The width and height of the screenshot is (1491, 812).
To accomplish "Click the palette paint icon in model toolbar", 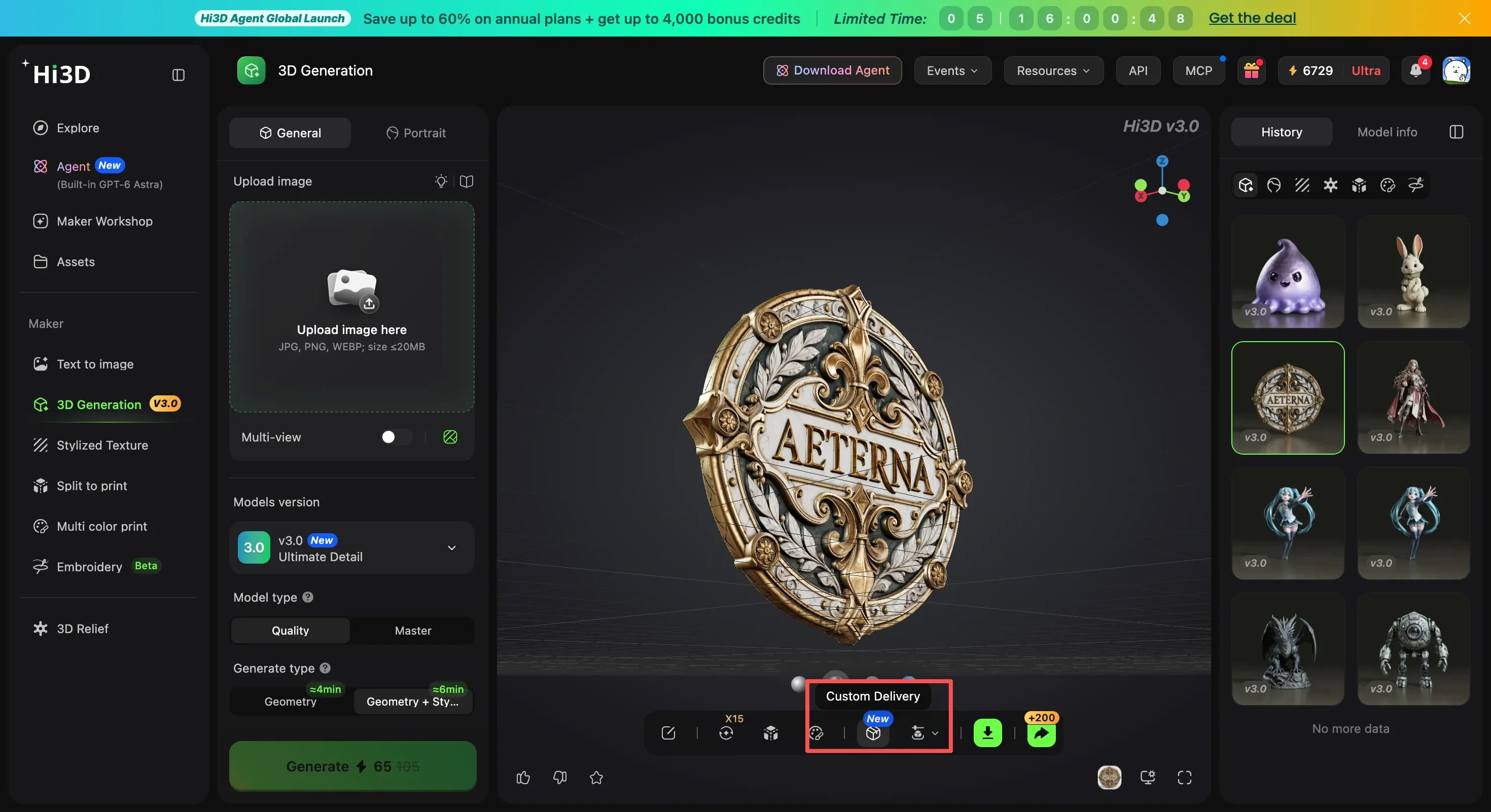I will (x=816, y=733).
